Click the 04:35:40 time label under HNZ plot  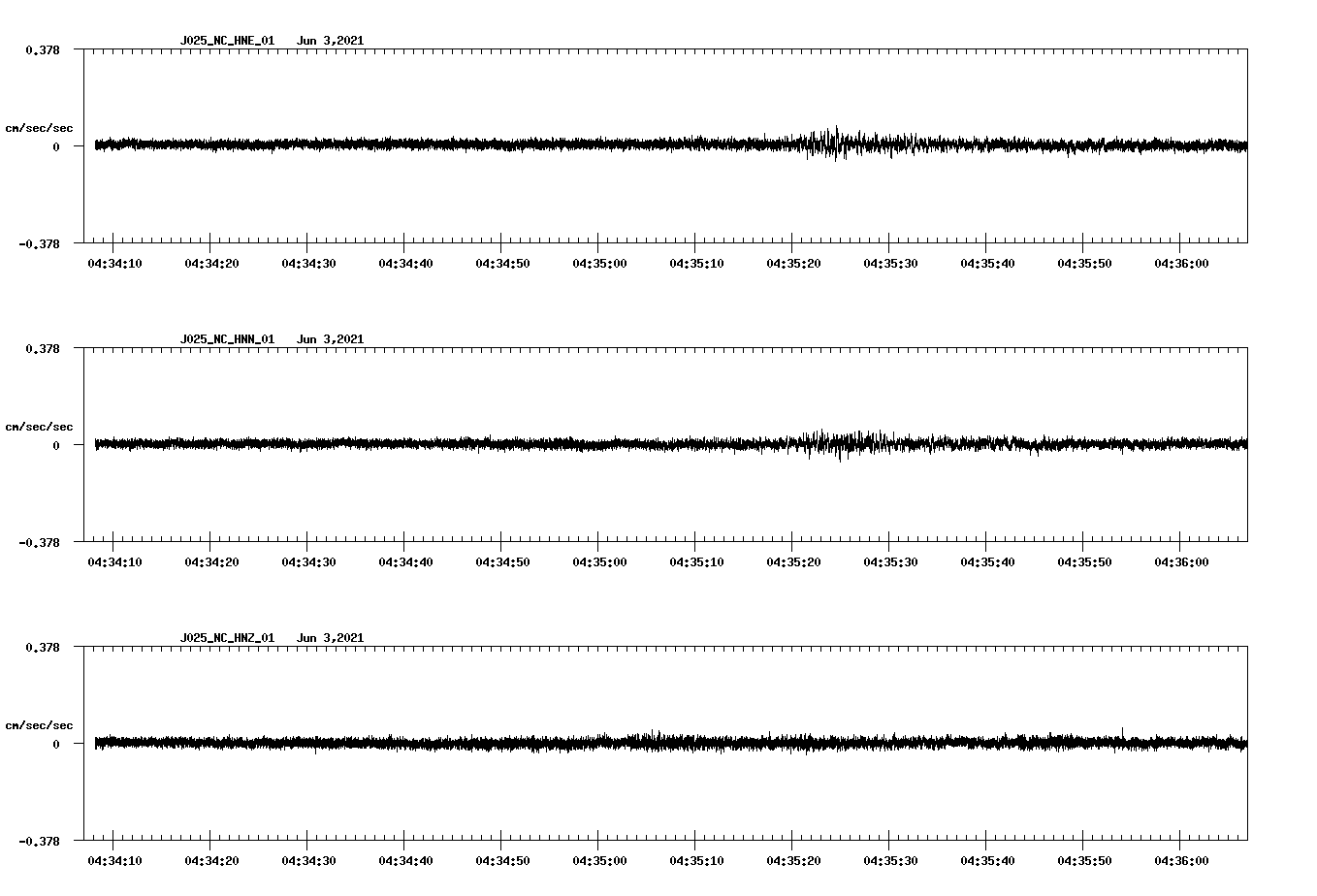[987, 861]
